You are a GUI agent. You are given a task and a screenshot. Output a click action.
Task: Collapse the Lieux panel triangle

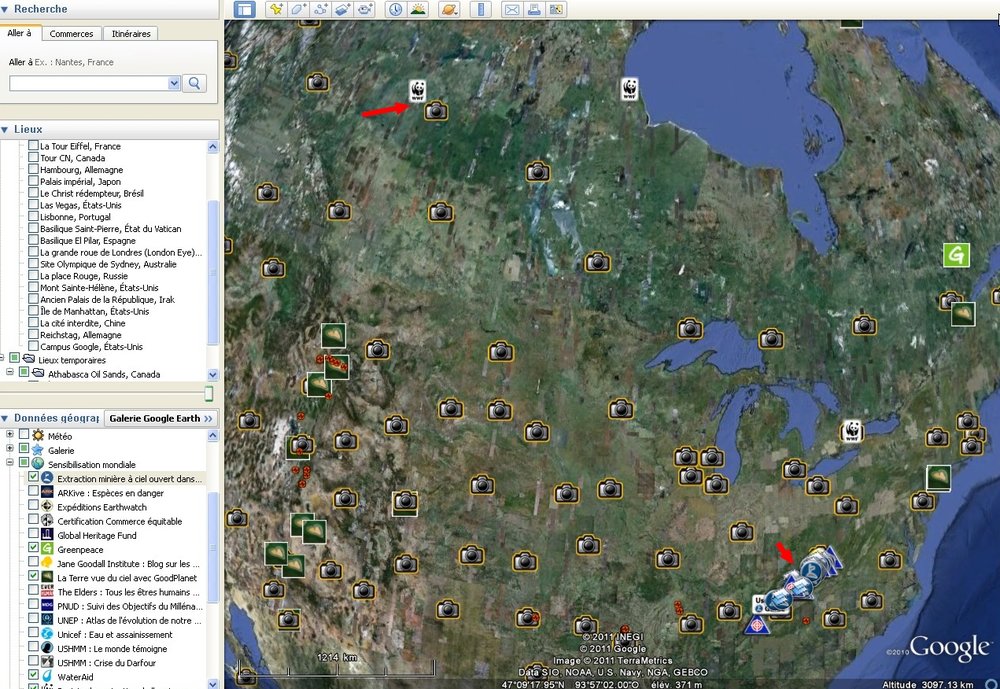pyautogui.click(x=5, y=129)
